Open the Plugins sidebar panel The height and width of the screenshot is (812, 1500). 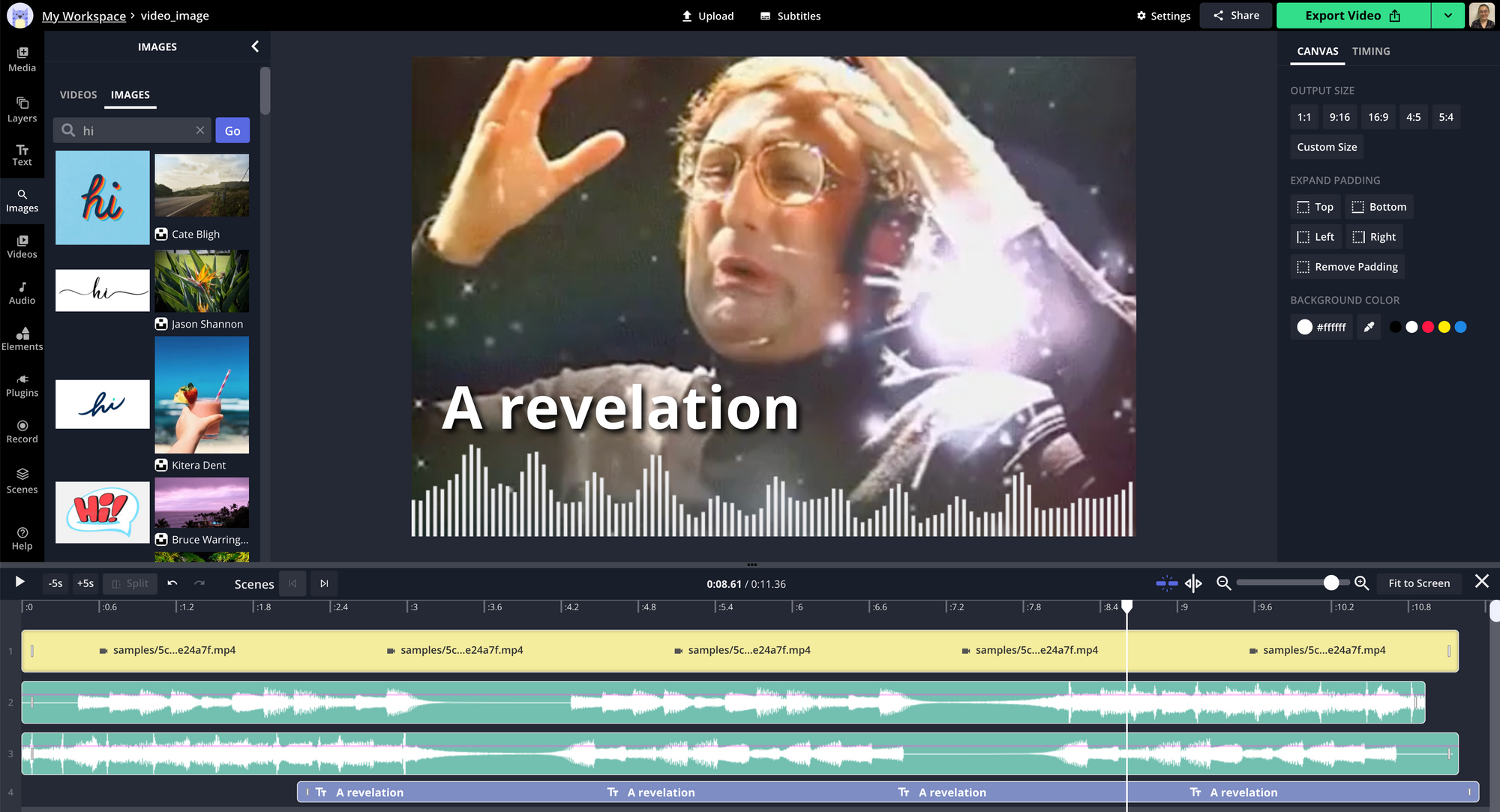point(22,385)
